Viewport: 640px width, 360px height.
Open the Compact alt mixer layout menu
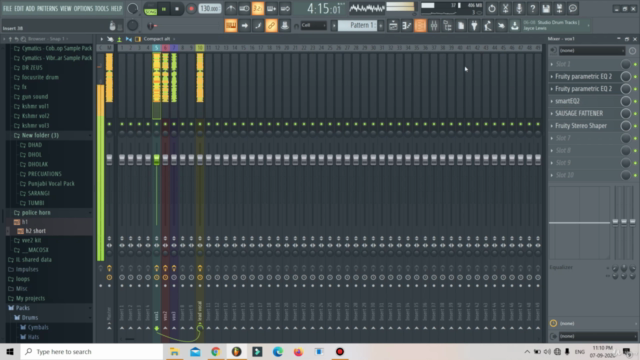tap(158, 39)
